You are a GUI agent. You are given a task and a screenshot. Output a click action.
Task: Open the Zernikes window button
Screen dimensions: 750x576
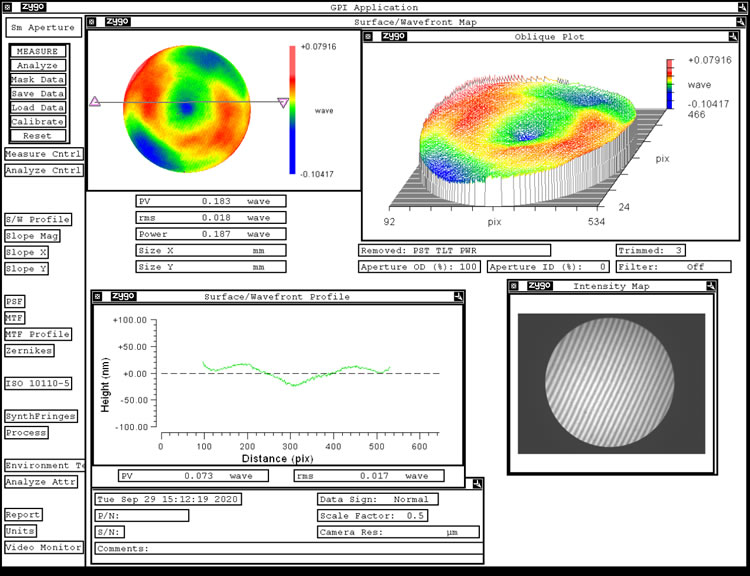(29, 350)
